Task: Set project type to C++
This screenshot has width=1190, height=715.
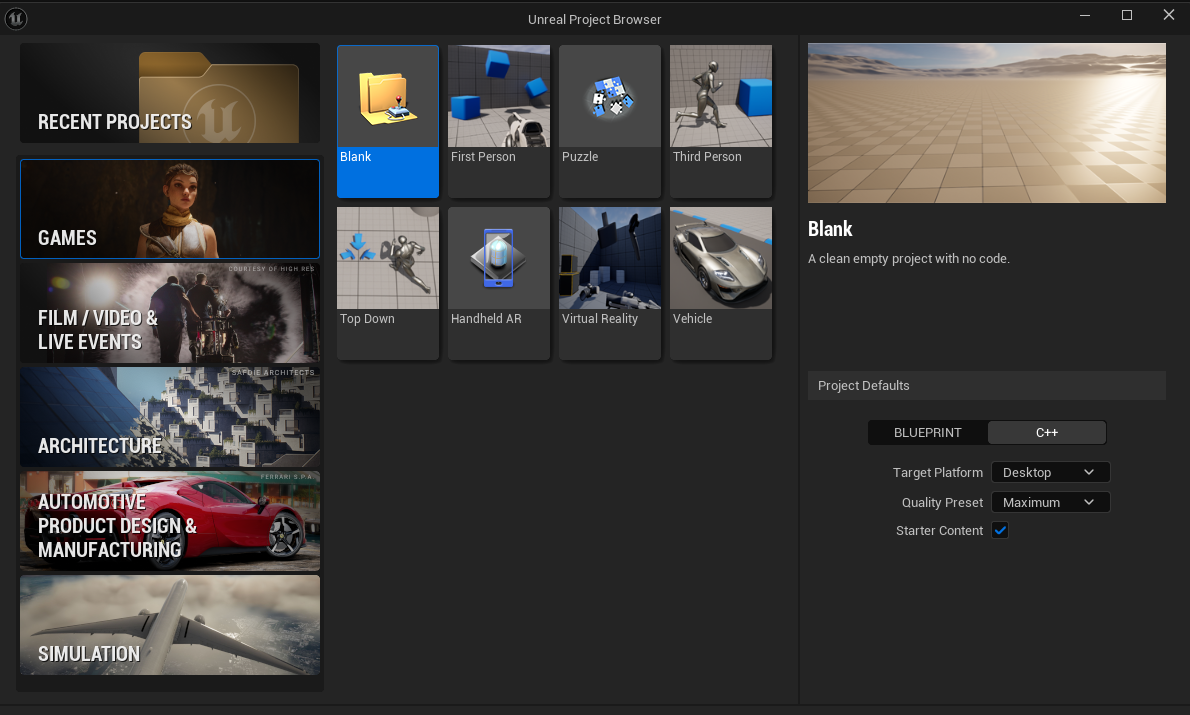Action: click(1047, 433)
